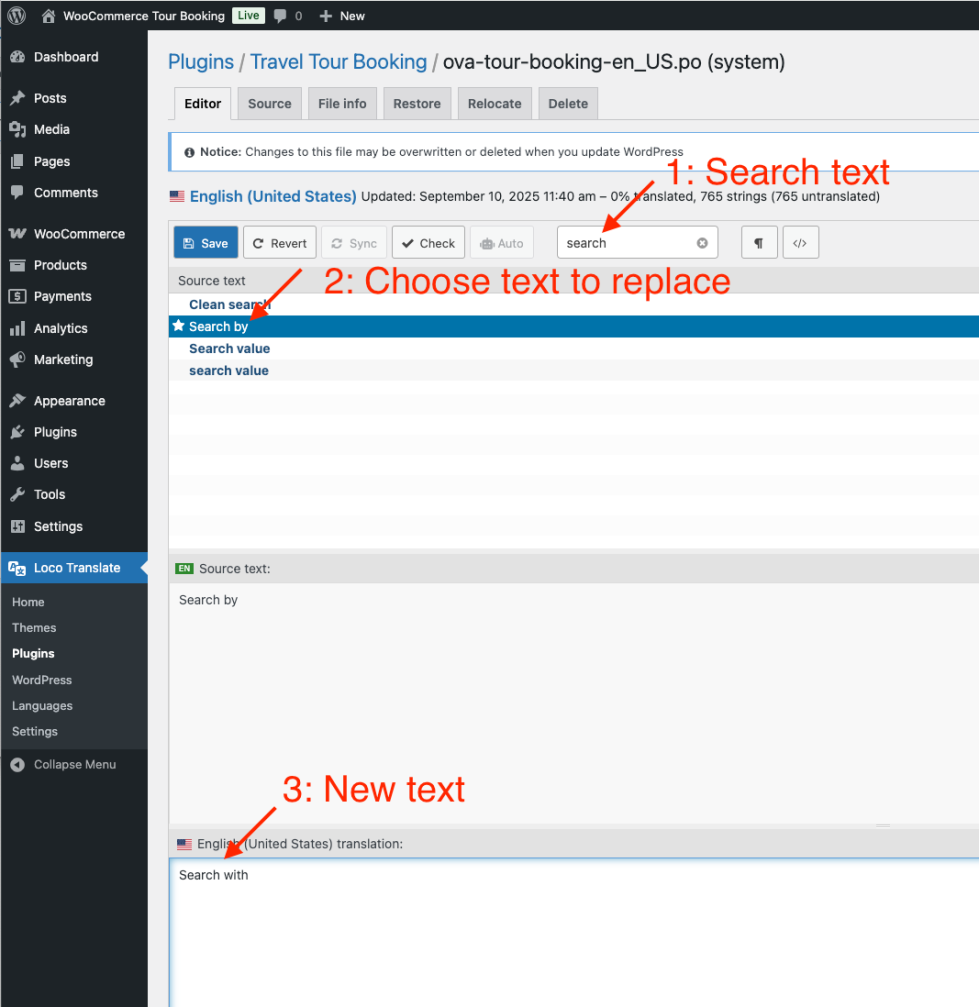
Task: Click the WooCommerce logo icon in sidebar
Action: click(x=17, y=234)
